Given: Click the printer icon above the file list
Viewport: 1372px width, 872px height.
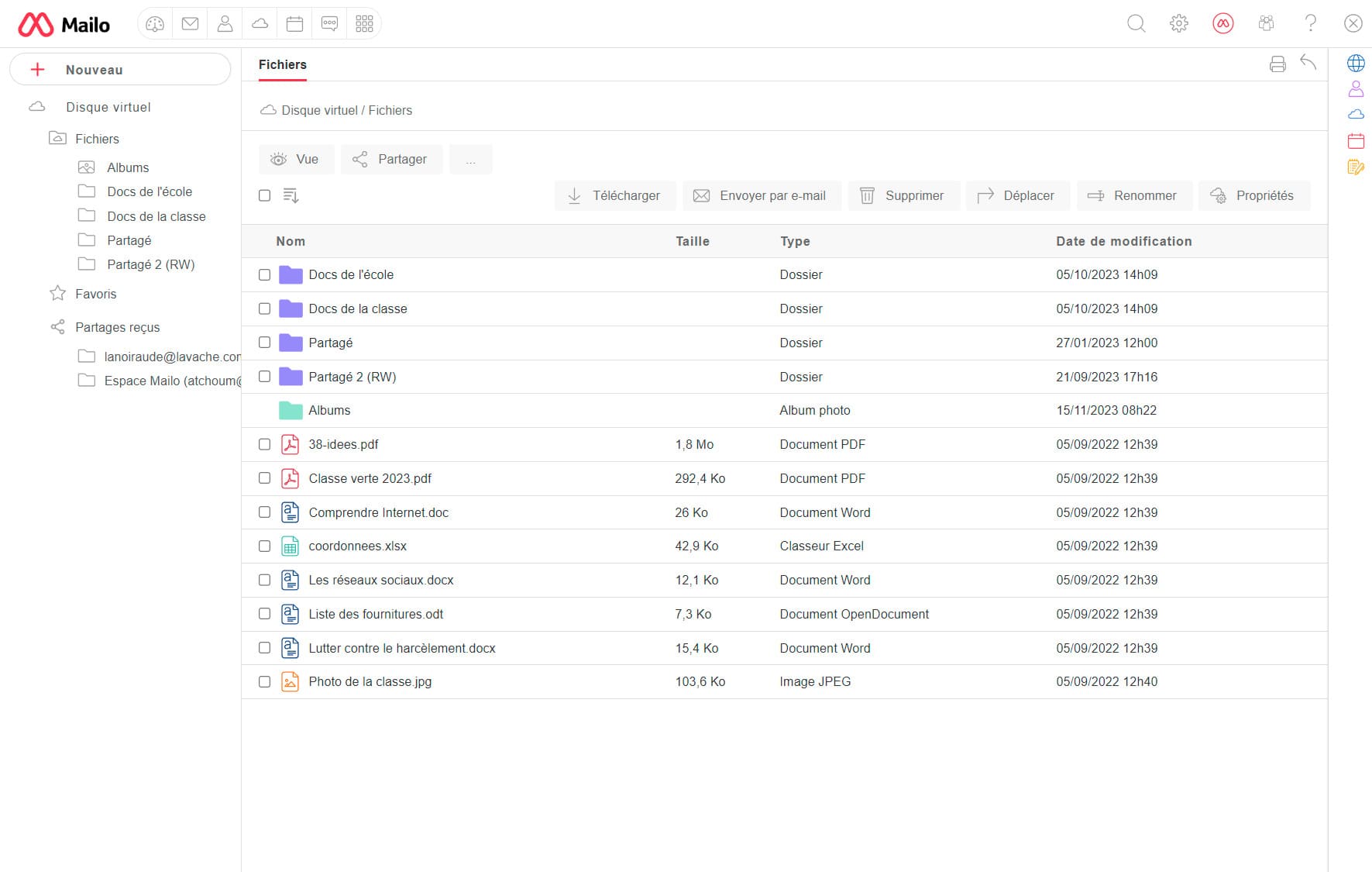Looking at the screenshot, I should (1277, 64).
